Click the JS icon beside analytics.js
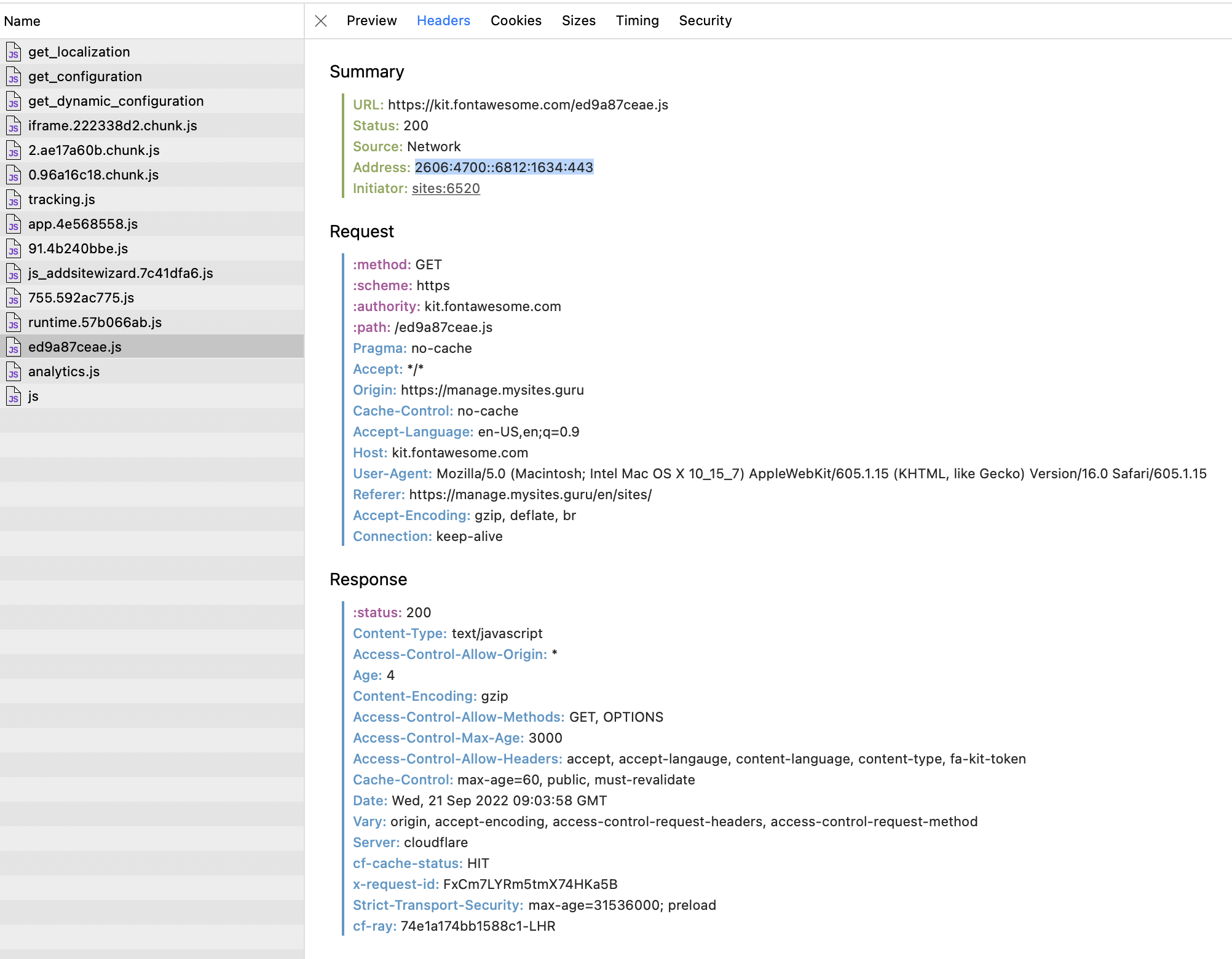The image size is (1232, 959). (14, 371)
